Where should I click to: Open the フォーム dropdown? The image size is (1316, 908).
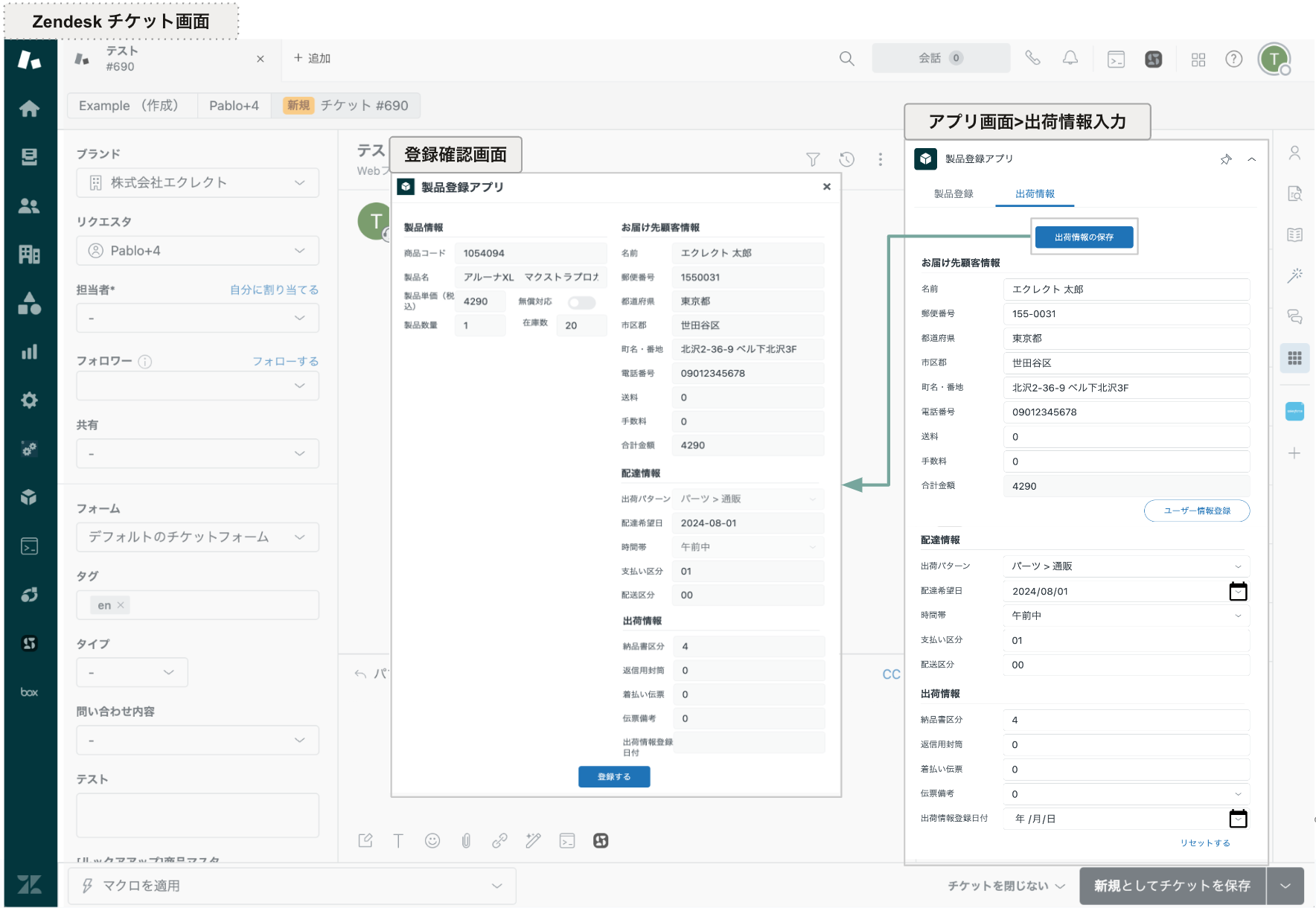[x=198, y=537]
